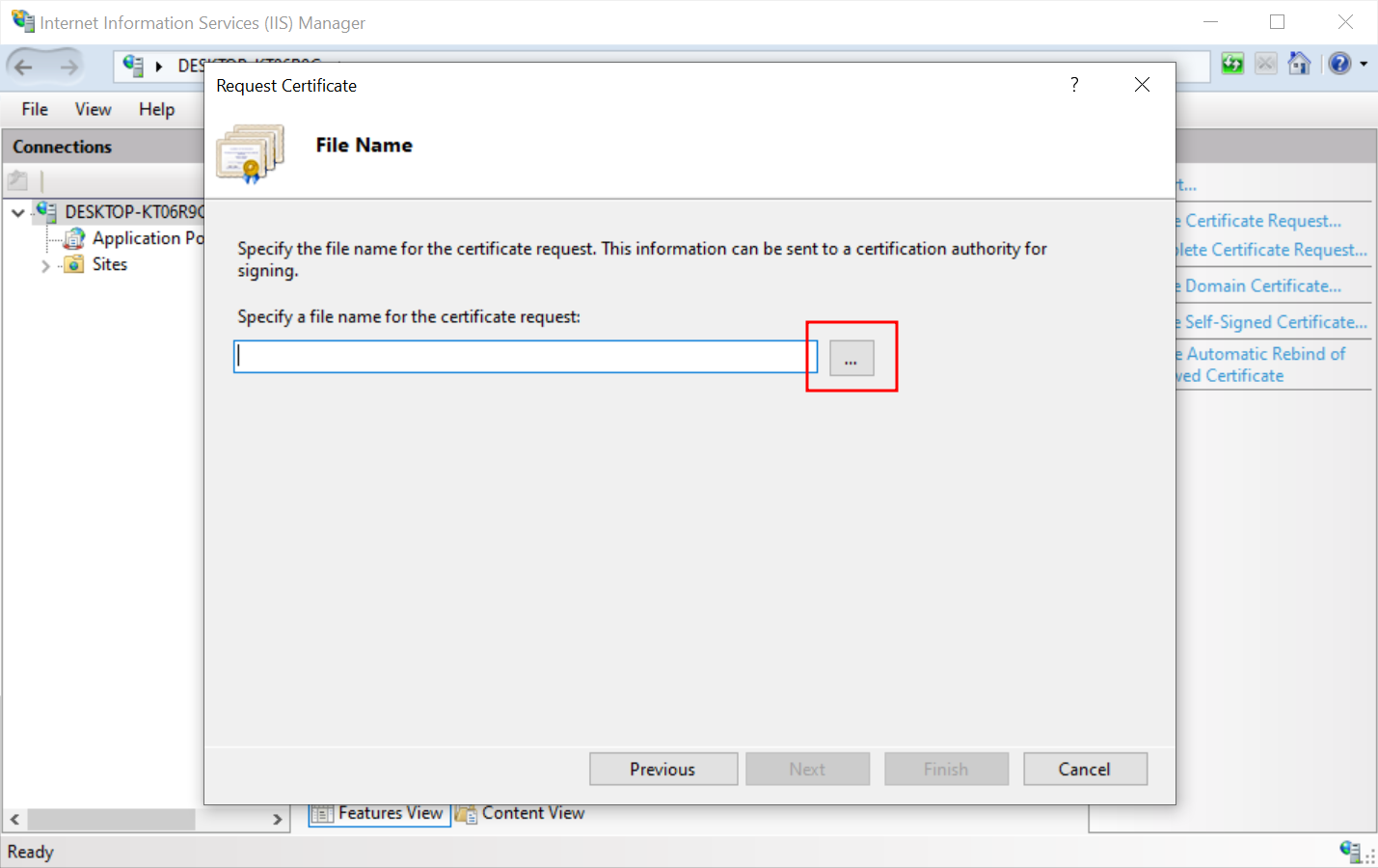Minimize the IIS Manager window
1378x868 pixels.
[1211, 22]
